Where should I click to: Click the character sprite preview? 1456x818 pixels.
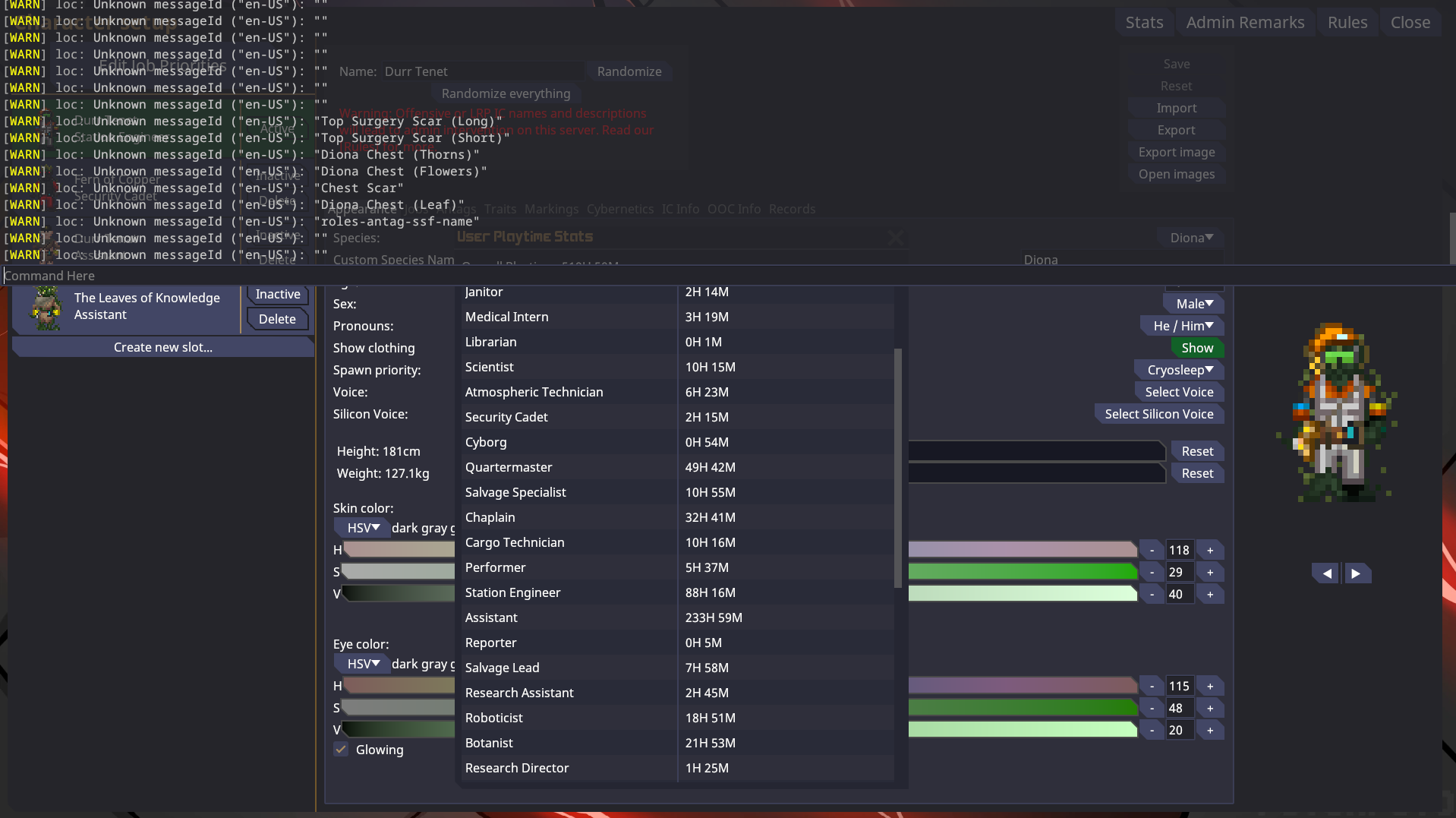1340,414
